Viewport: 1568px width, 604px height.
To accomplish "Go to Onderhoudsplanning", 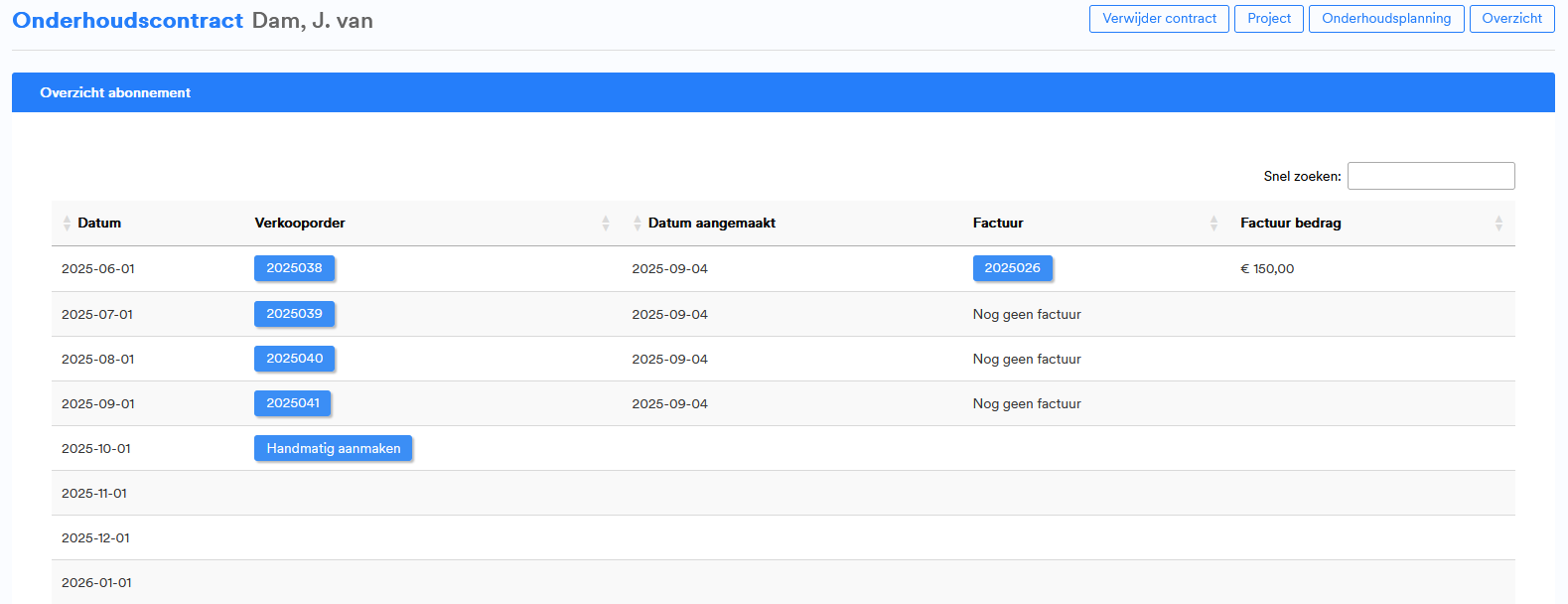I will [x=1385, y=19].
